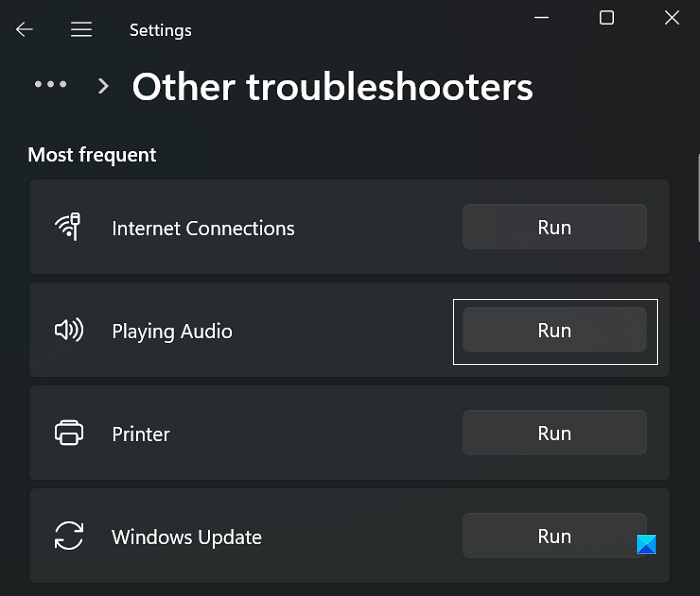Maximize the Settings window
Screen dimensions: 700x596
(x=606, y=17)
